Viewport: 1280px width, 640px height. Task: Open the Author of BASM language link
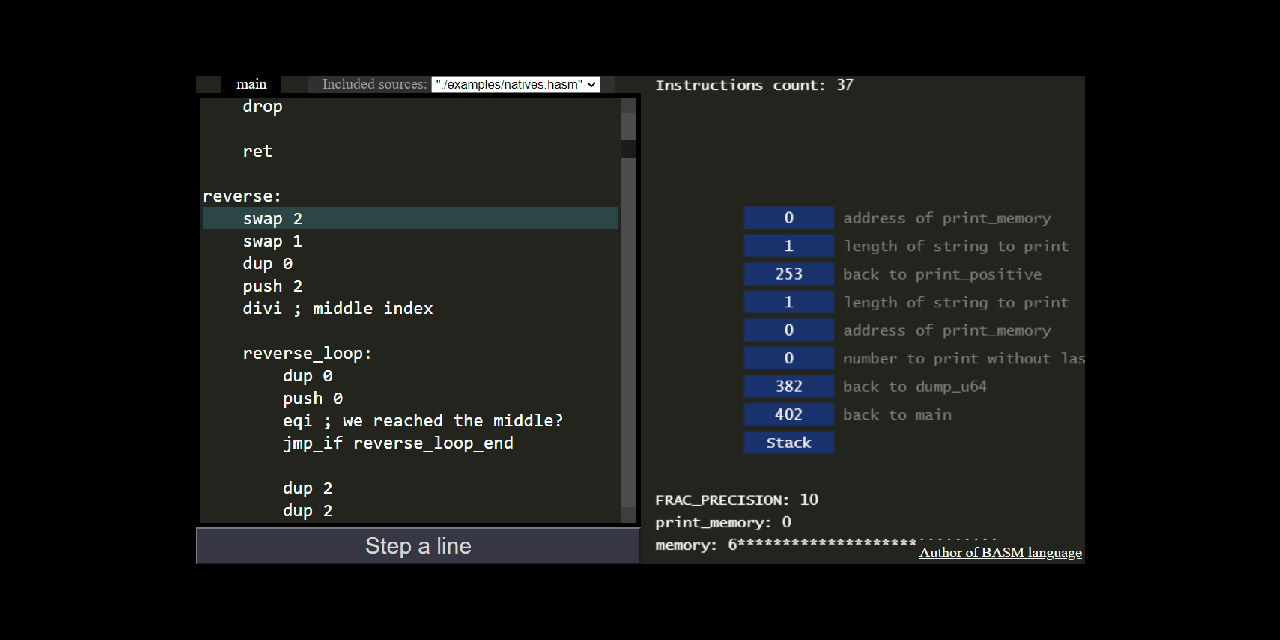pos(999,552)
